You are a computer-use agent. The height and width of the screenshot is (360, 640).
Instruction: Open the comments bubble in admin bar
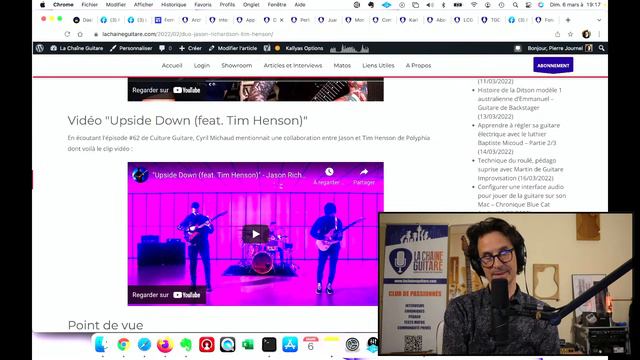pyautogui.click(x=165, y=48)
